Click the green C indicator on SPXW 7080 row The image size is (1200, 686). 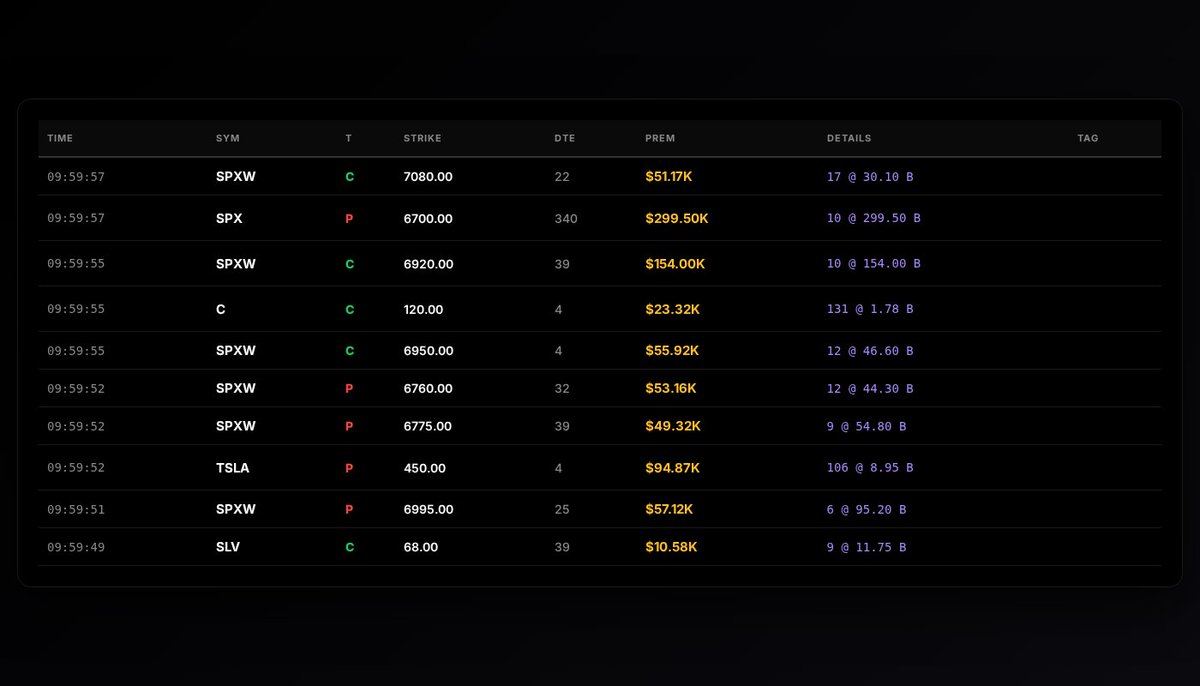(x=349, y=176)
